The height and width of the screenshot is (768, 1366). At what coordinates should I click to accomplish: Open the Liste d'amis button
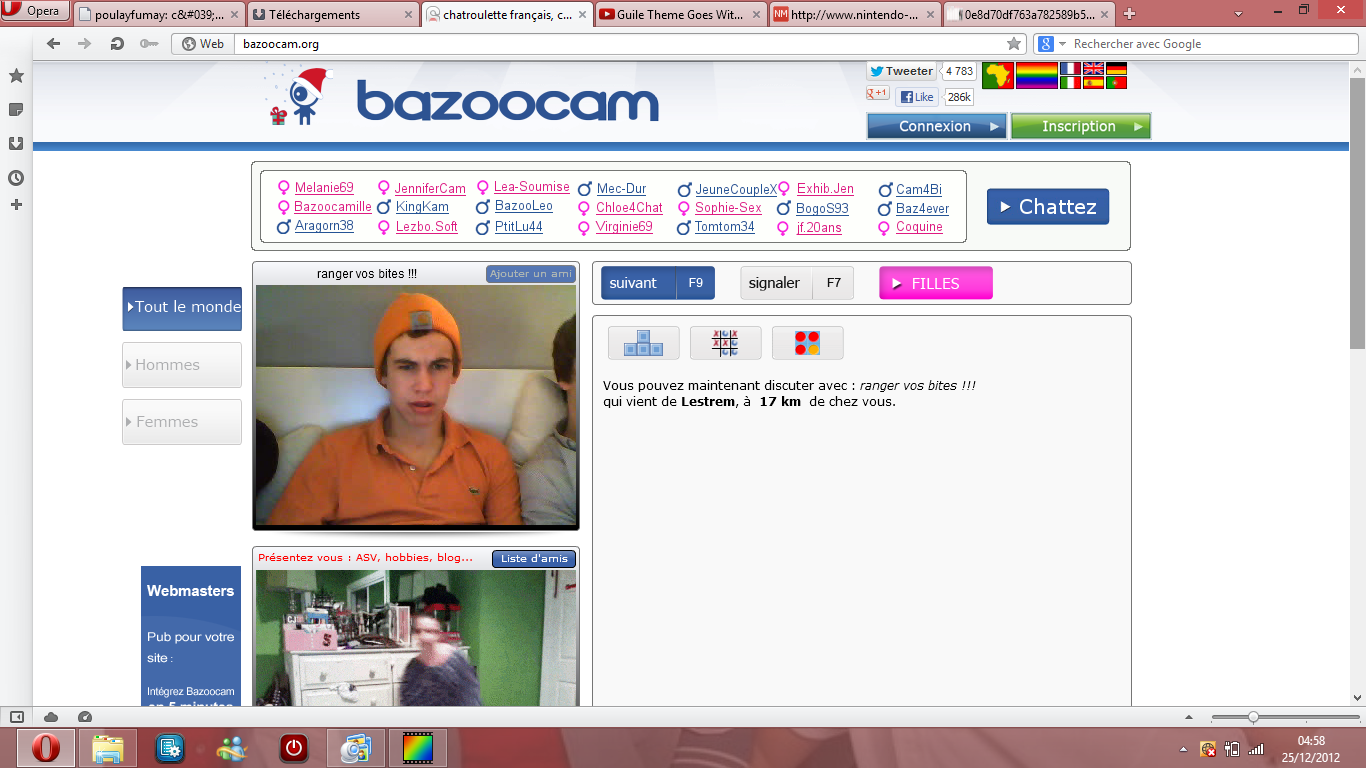point(534,559)
